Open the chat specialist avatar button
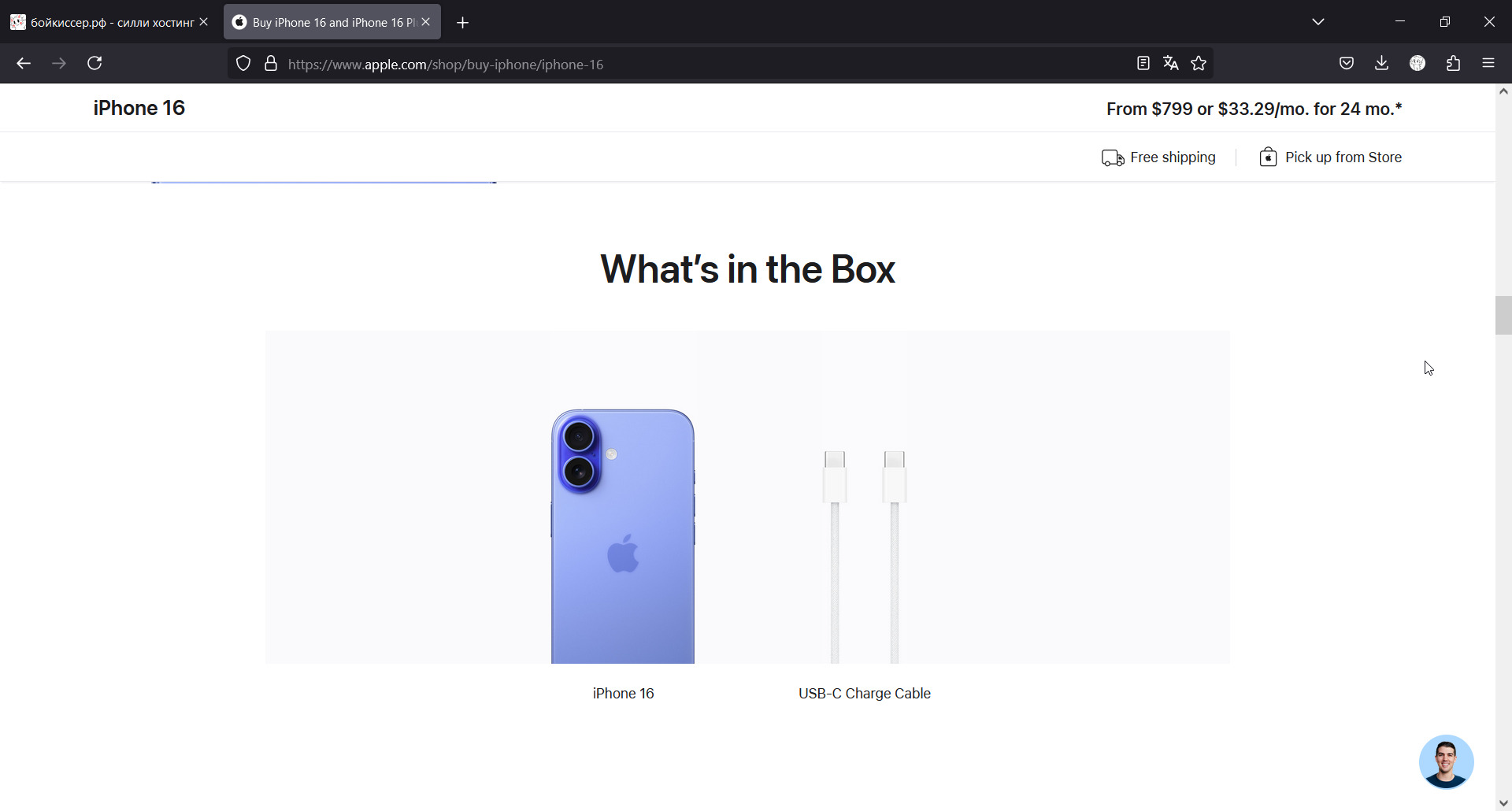 tap(1446, 761)
